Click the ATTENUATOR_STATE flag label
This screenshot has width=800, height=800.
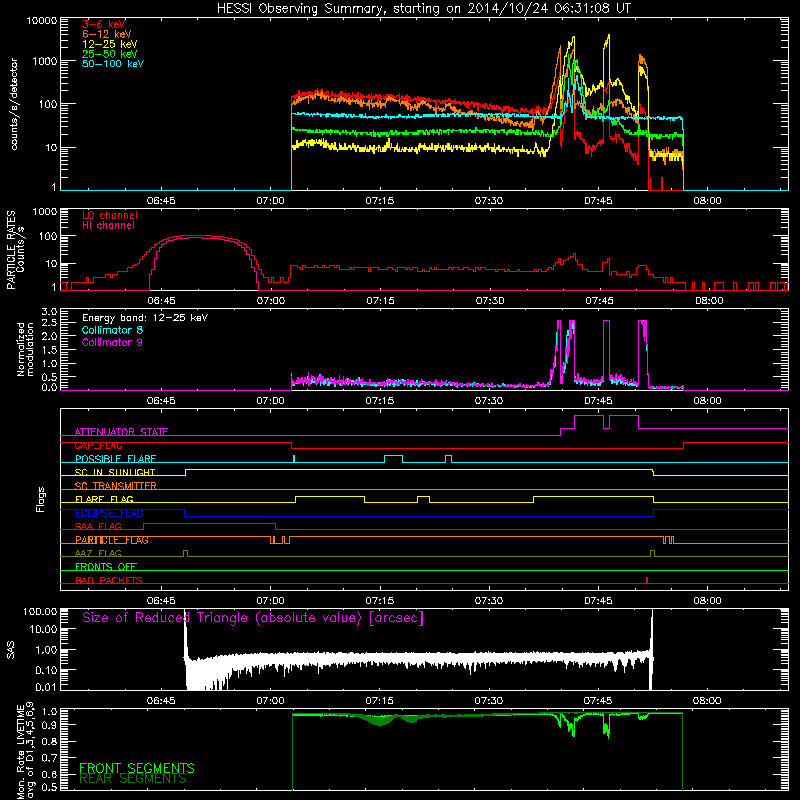pos(121,432)
